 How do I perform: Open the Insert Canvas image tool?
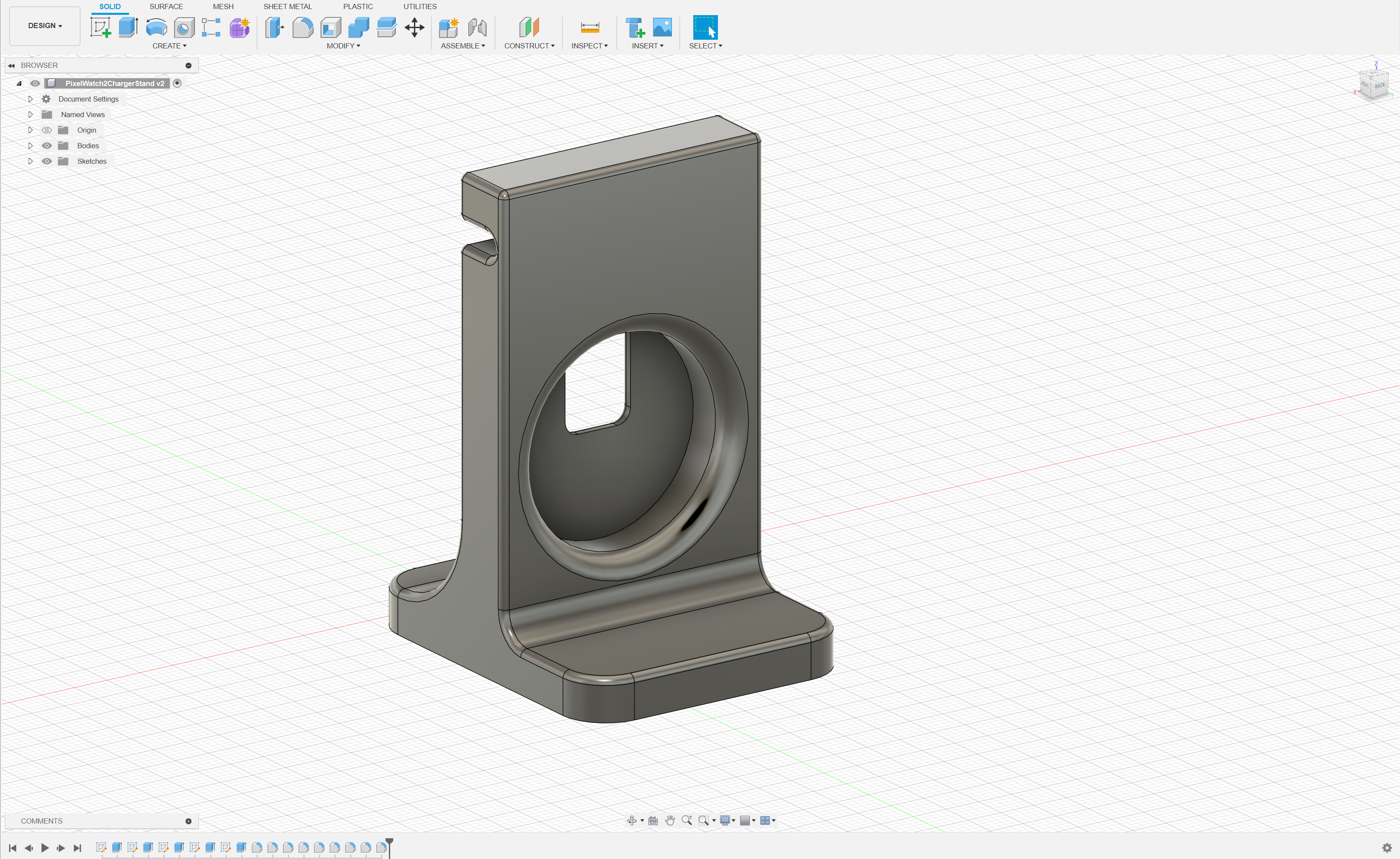pyautogui.click(x=662, y=27)
